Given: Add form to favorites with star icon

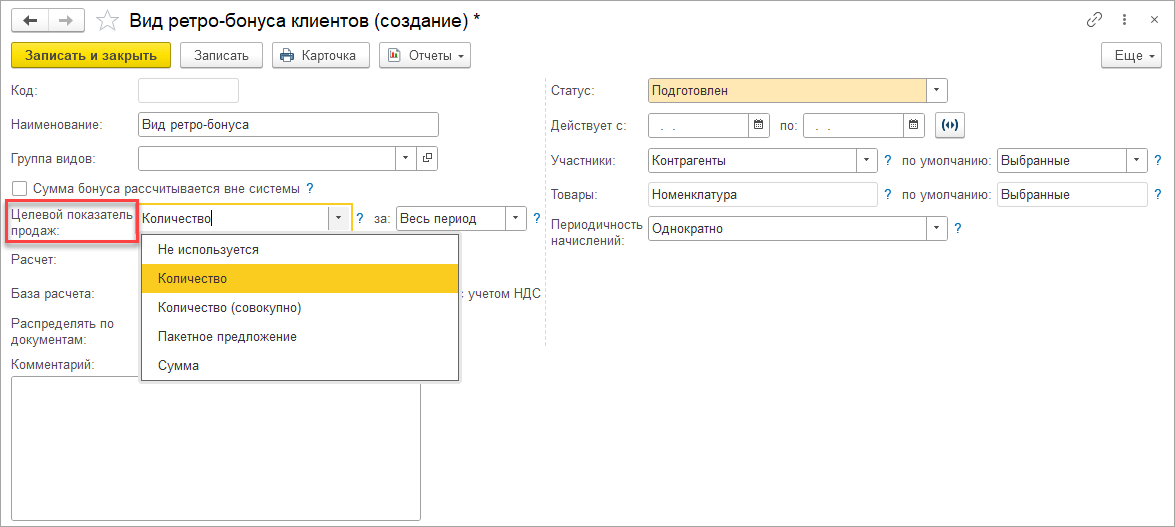Looking at the screenshot, I should point(107,20).
